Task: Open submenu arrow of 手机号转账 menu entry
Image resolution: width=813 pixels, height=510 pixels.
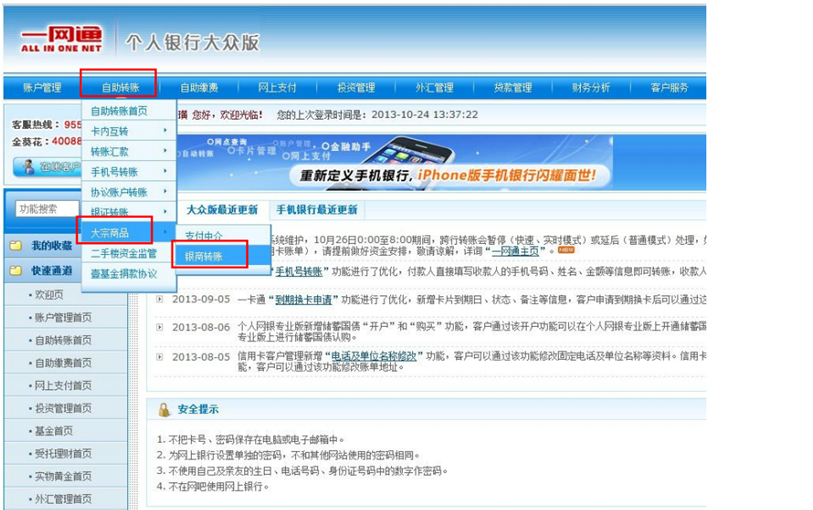Action: [x=165, y=171]
